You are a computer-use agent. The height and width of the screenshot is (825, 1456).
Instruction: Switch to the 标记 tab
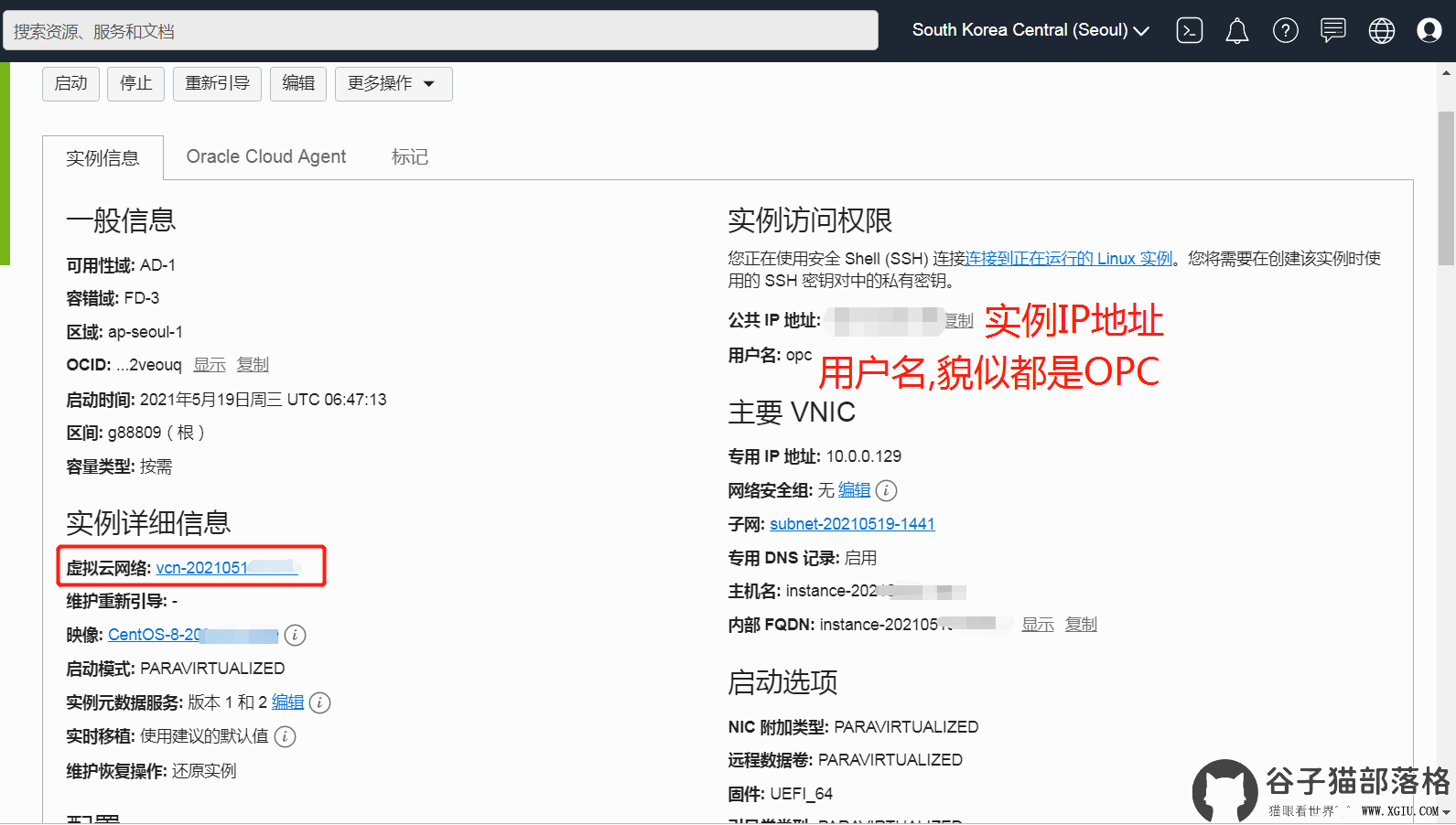coord(410,156)
